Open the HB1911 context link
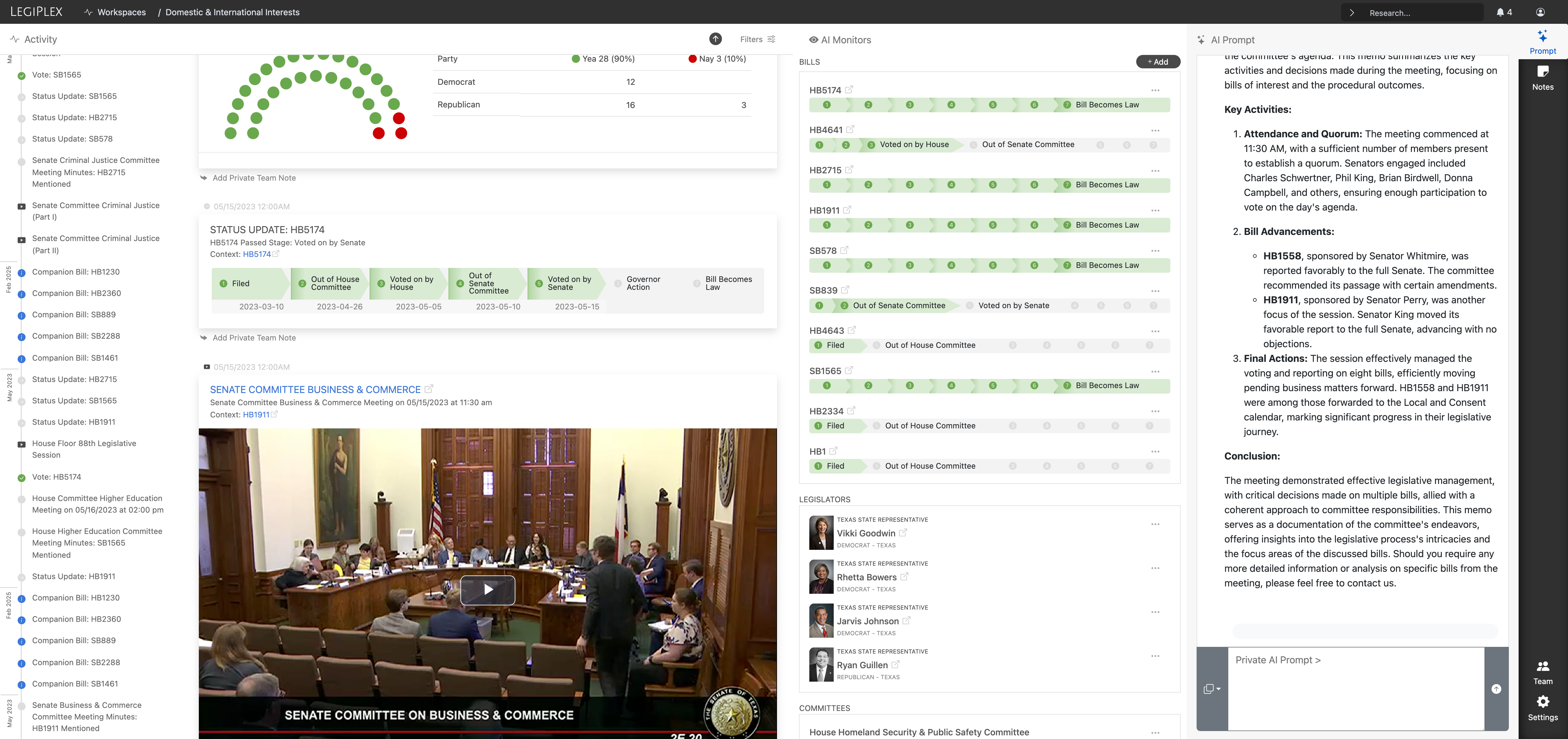Image resolution: width=1568 pixels, height=739 pixels. pos(256,414)
